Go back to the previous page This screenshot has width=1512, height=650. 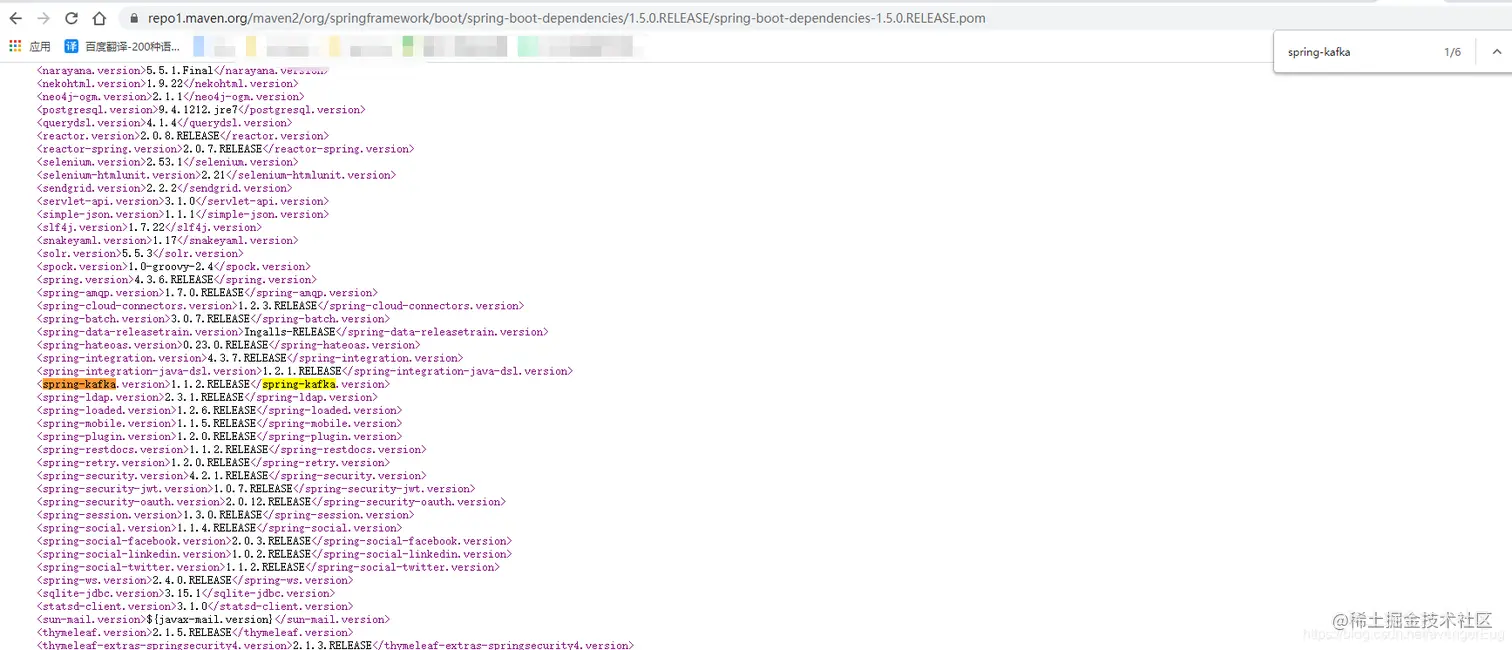point(16,19)
